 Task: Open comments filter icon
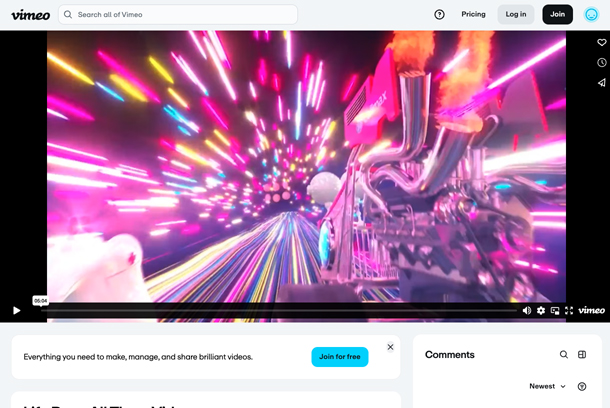582,386
